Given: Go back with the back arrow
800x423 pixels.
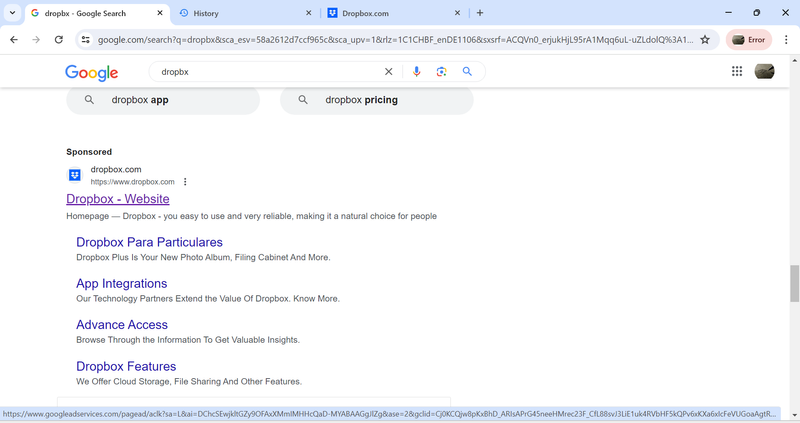Looking at the screenshot, I should [14, 40].
